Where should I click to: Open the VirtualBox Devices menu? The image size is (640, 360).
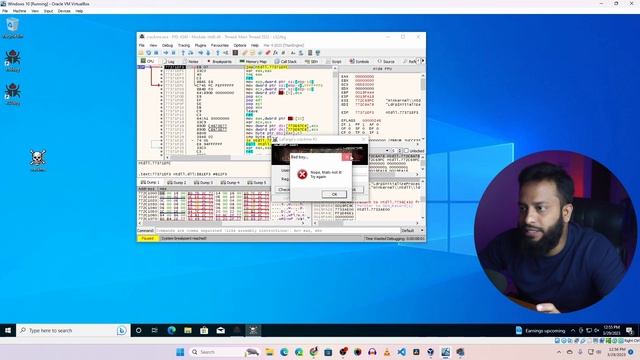(x=64, y=11)
